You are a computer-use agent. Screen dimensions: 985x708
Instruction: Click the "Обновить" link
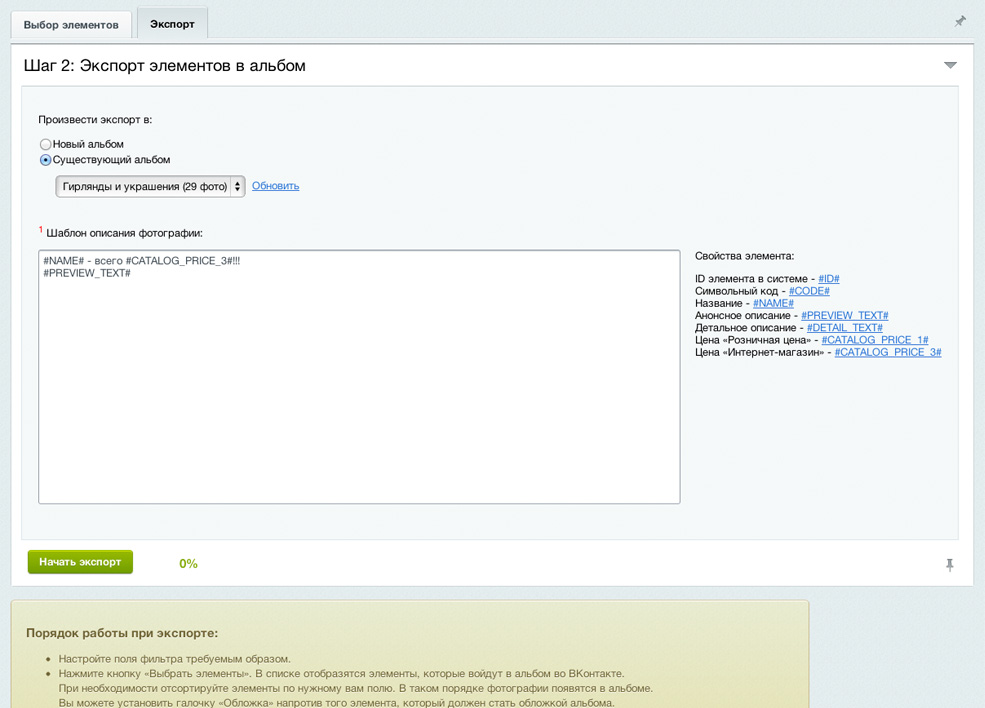click(x=275, y=186)
